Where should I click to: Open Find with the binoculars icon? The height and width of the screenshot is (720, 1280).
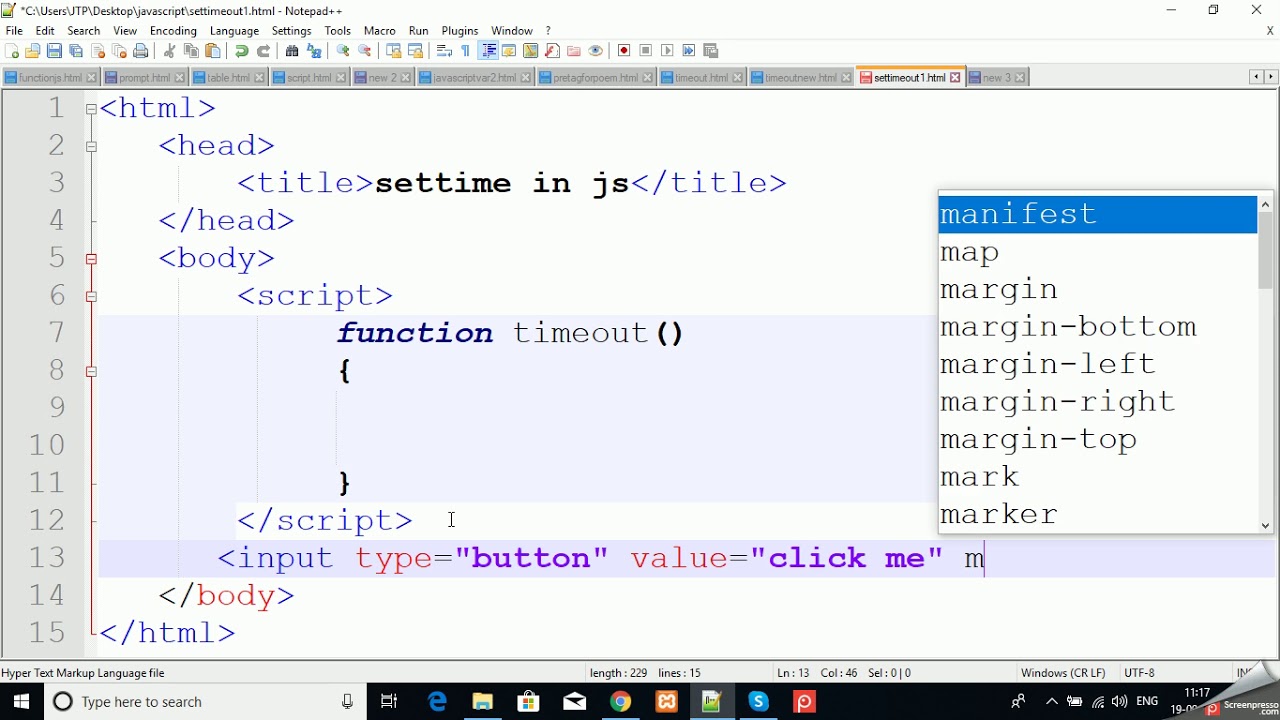coord(292,51)
